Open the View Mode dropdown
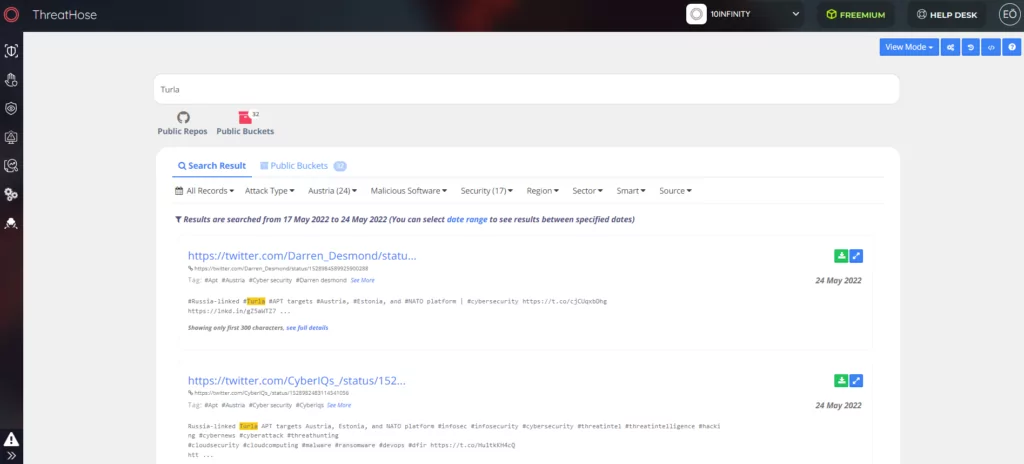The height and width of the screenshot is (464, 1024). (x=909, y=47)
